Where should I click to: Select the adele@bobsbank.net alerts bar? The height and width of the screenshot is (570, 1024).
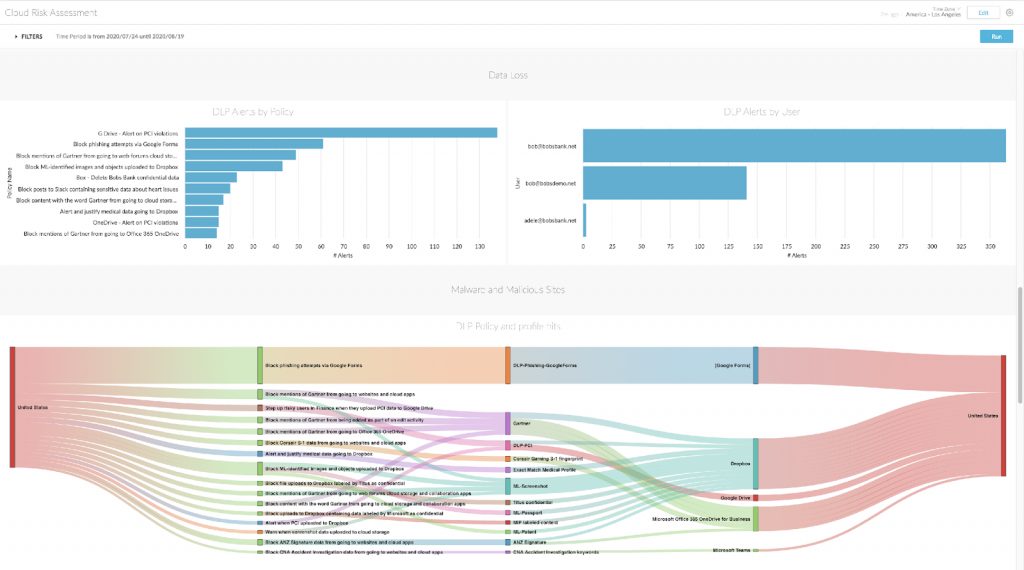(x=584, y=220)
